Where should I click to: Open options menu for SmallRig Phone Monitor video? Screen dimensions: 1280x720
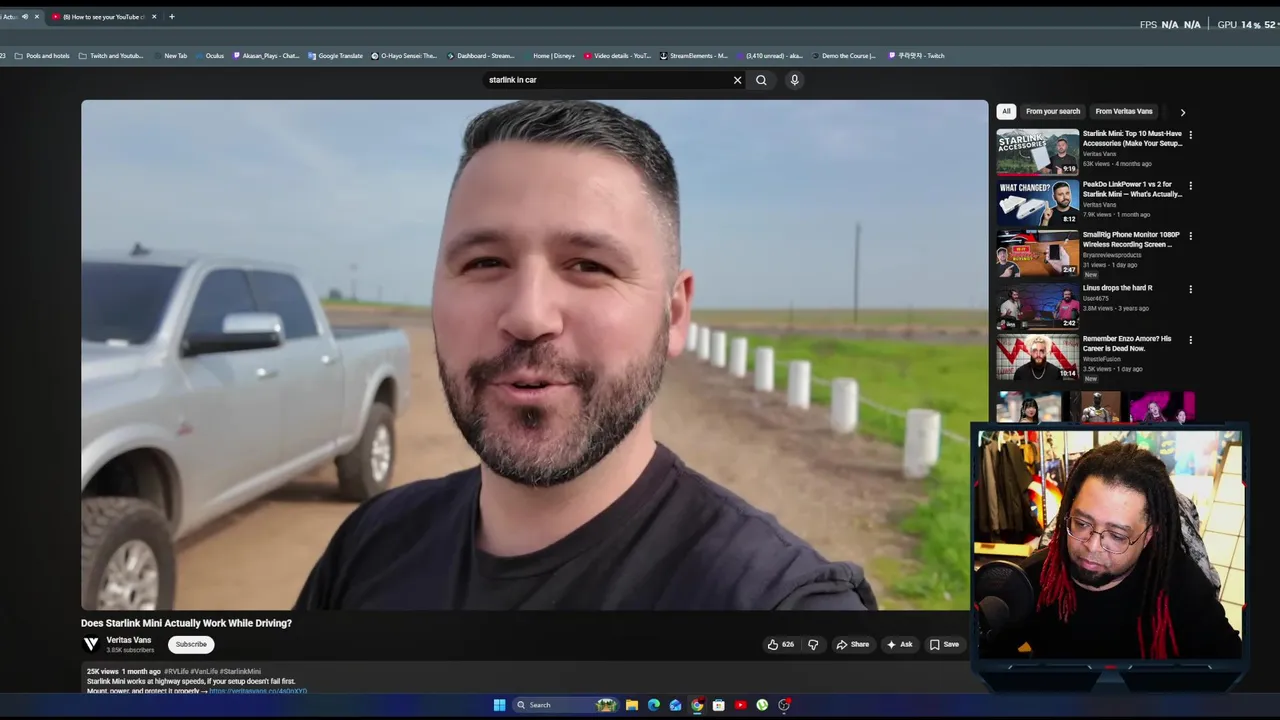coord(1190,237)
